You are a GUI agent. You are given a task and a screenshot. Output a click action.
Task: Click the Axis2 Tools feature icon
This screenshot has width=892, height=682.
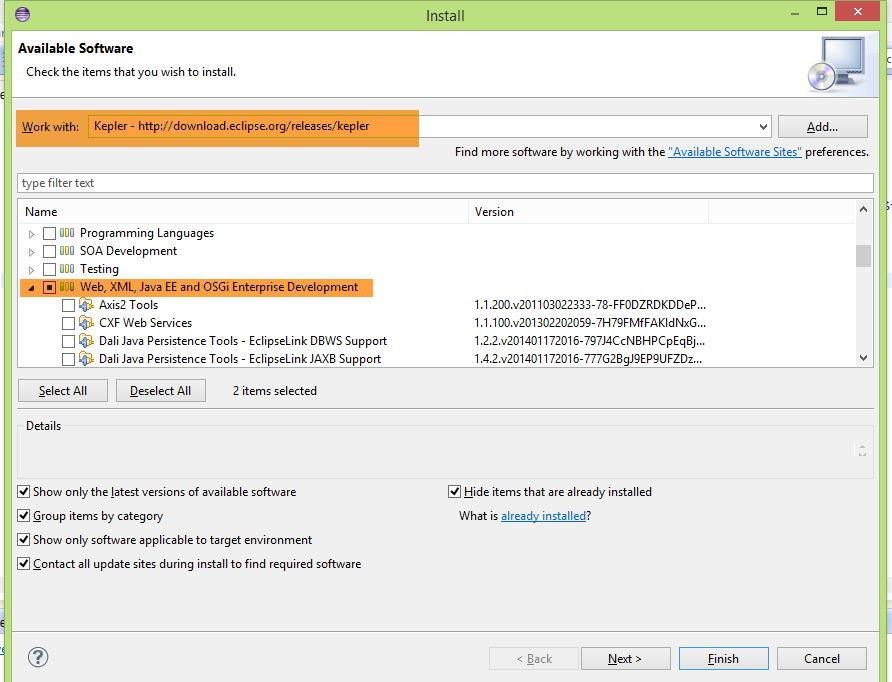pyautogui.click(x=87, y=305)
